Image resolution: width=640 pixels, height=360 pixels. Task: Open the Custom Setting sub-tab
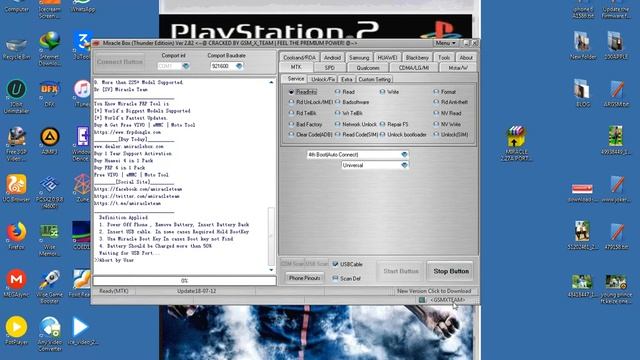pos(375,79)
